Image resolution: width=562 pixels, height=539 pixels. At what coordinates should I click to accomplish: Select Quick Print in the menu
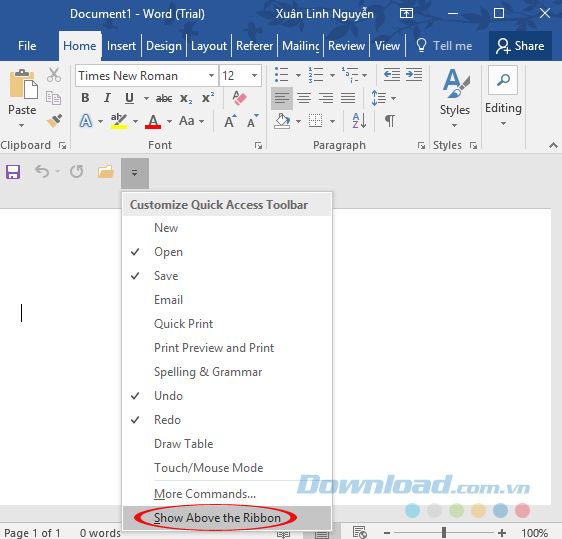(x=227, y=324)
